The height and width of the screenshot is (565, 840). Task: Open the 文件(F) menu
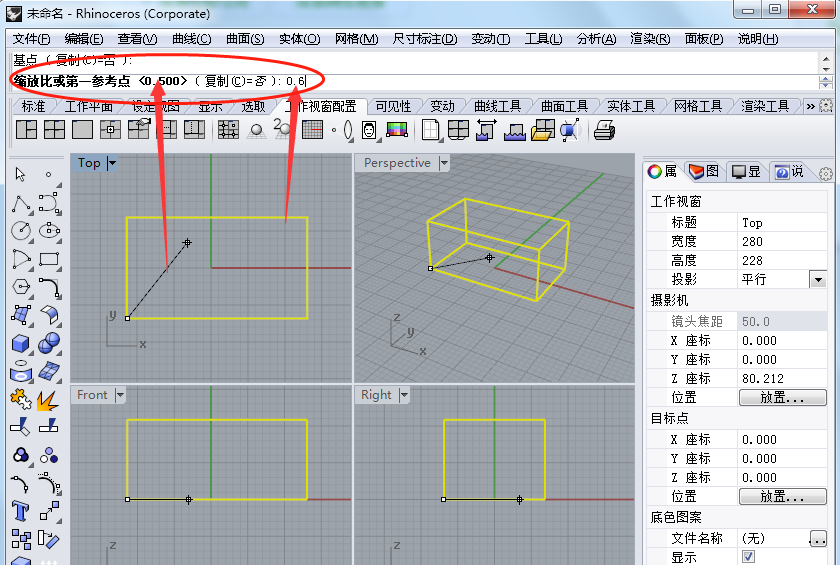pyautogui.click(x=31, y=39)
